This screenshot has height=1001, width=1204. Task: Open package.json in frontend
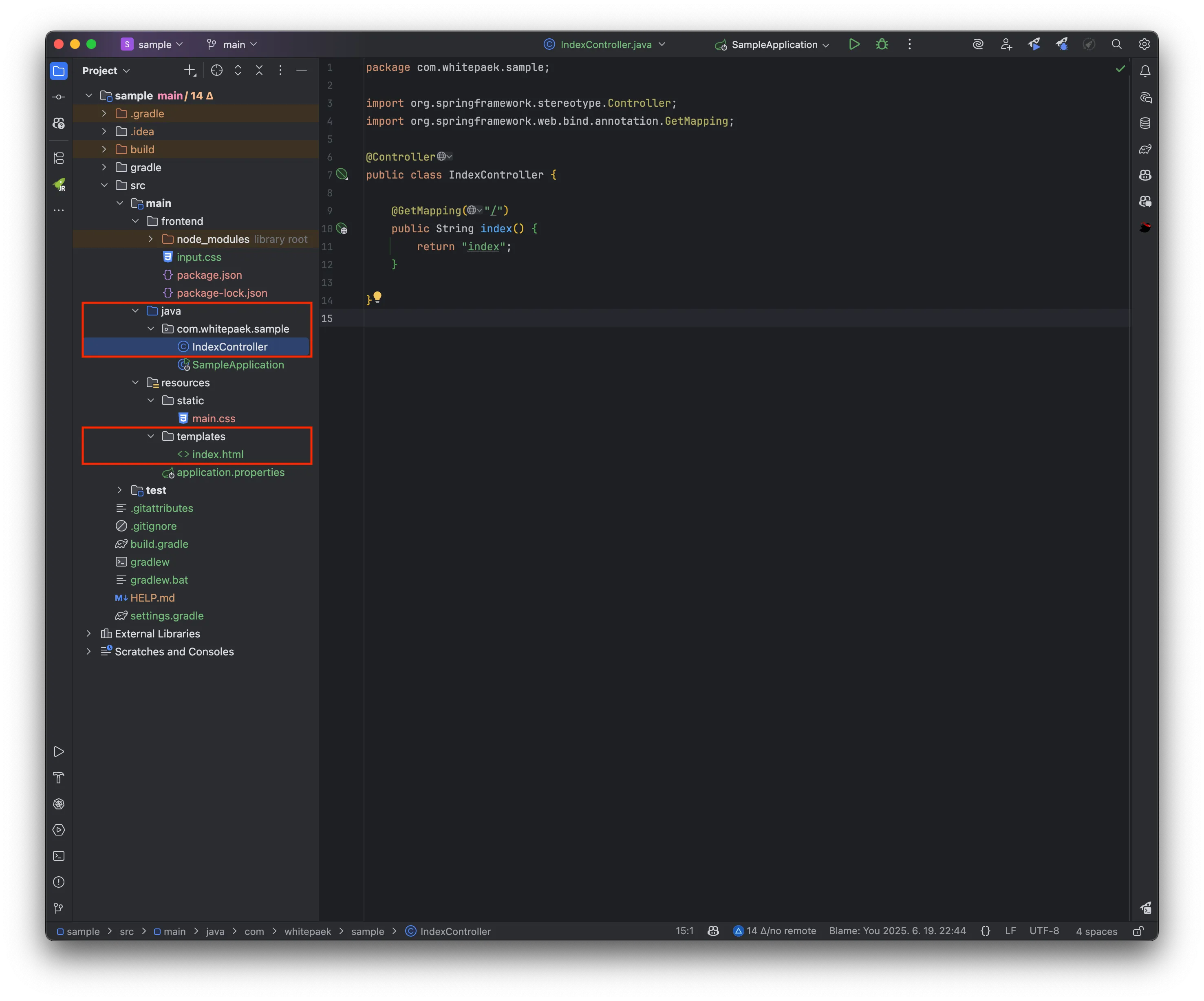coord(209,275)
